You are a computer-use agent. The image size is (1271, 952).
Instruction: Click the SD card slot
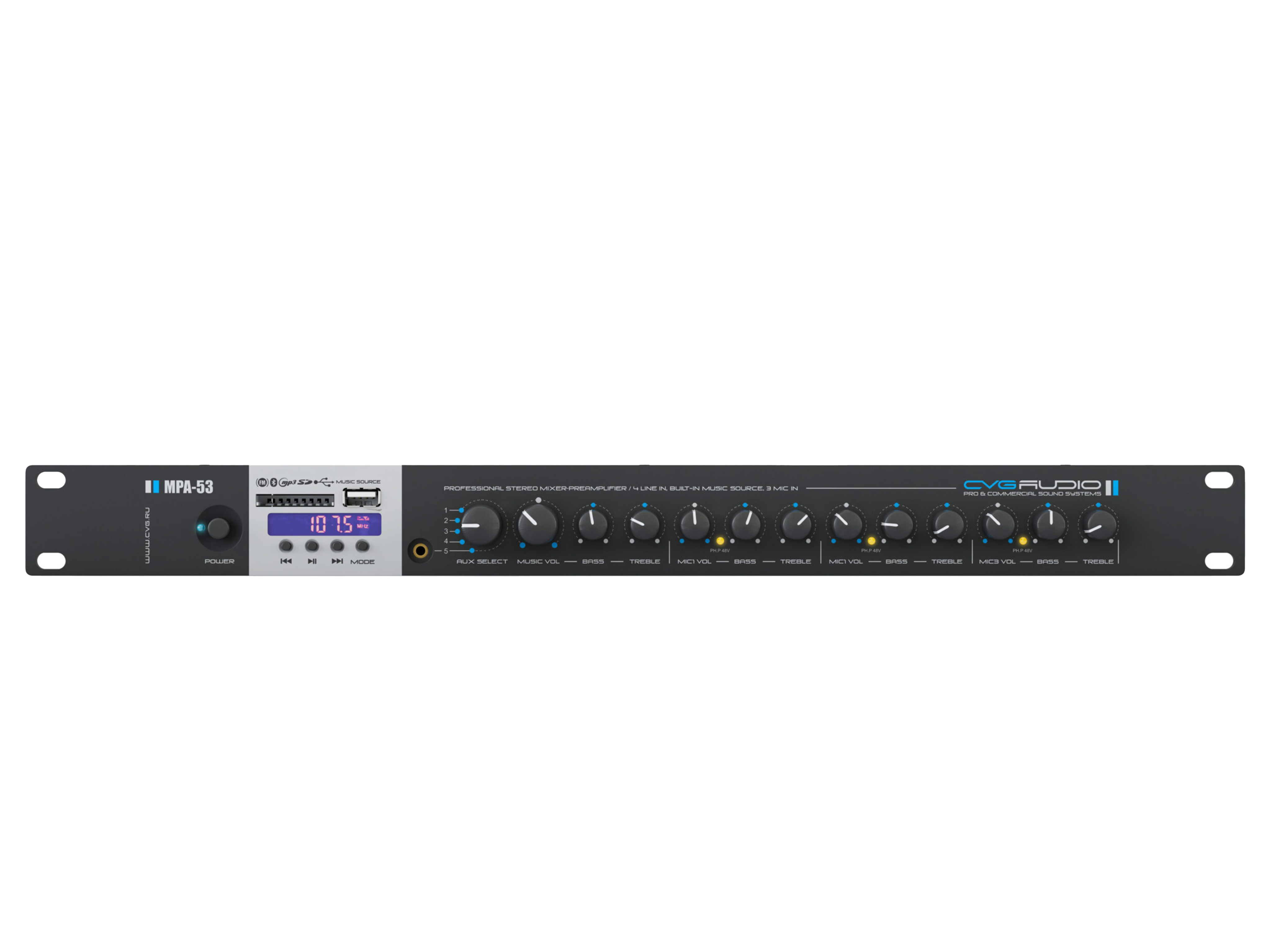point(295,501)
